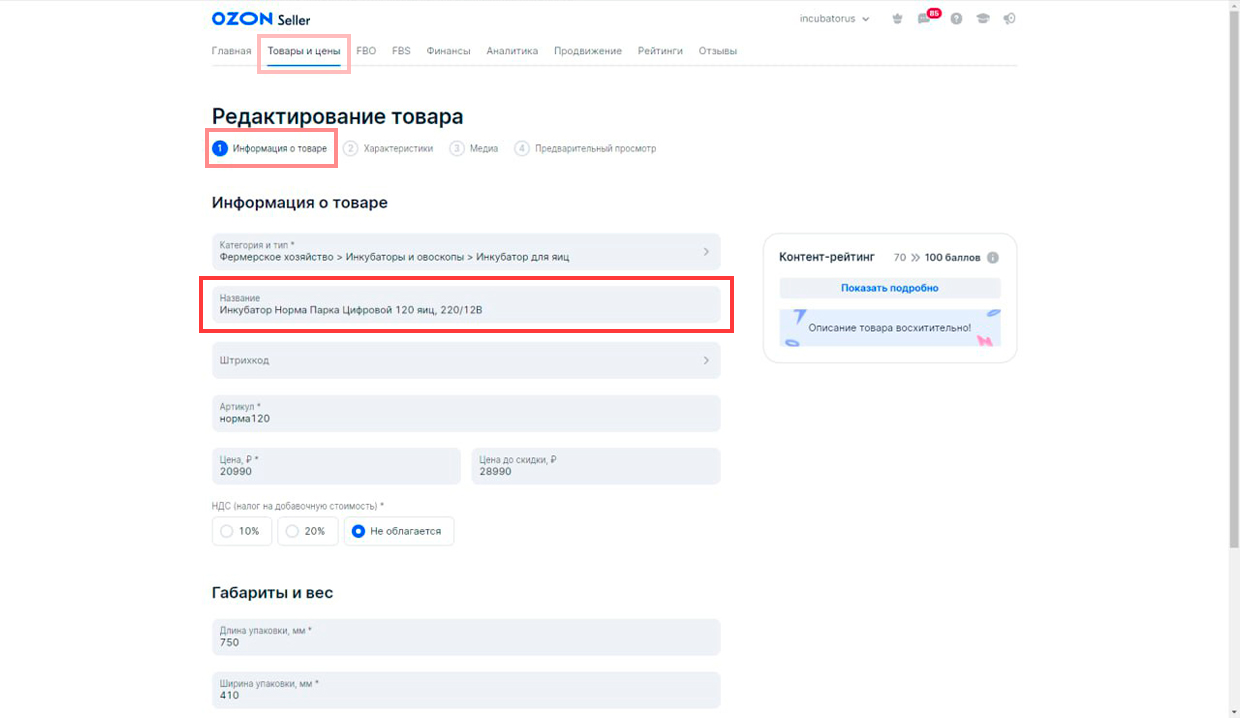Expand the Штрихкод field chevron
Viewport: 1240px width, 718px height.
(706, 360)
